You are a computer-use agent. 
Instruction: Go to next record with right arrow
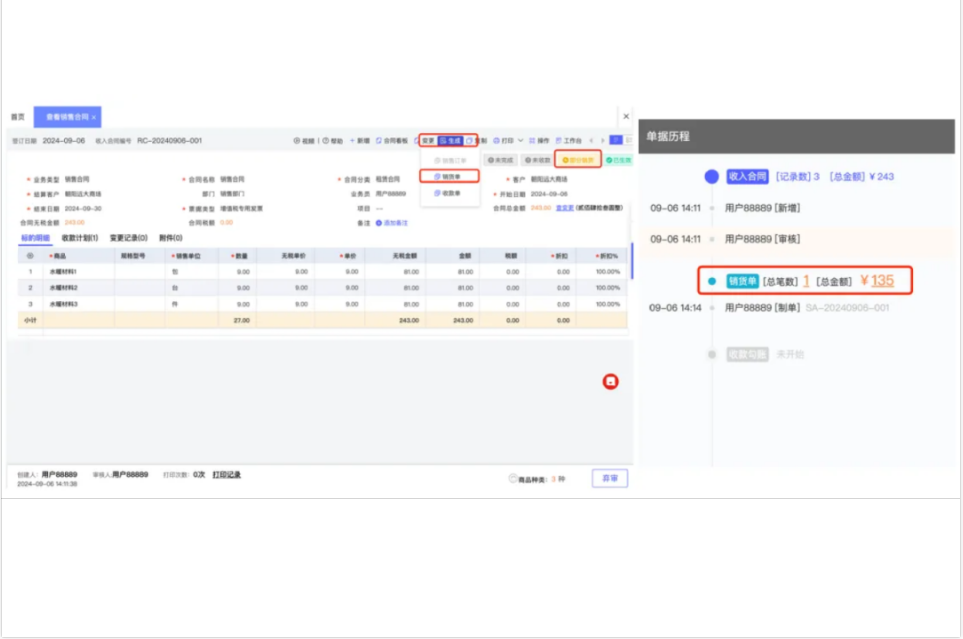click(x=602, y=141)
